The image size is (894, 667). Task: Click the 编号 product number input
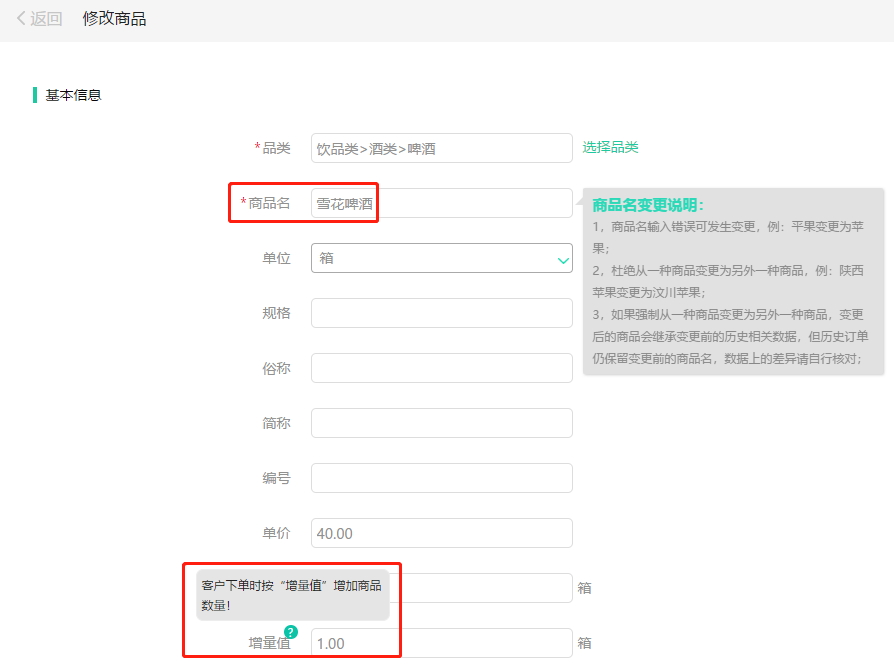(440, 478)
